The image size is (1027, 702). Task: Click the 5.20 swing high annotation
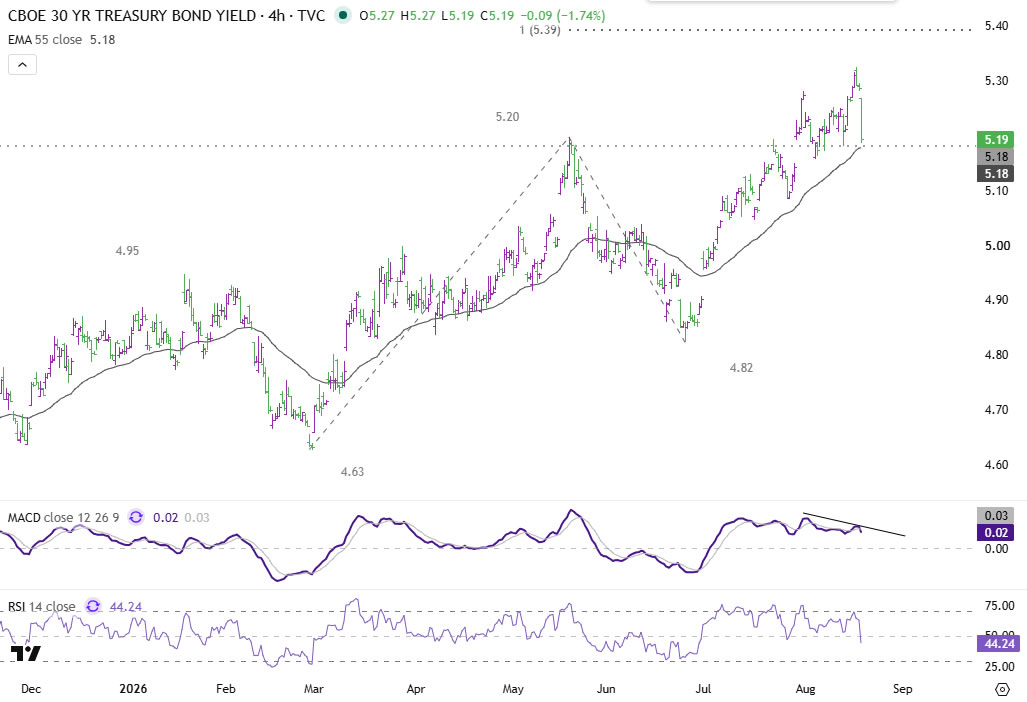[507, 117]
